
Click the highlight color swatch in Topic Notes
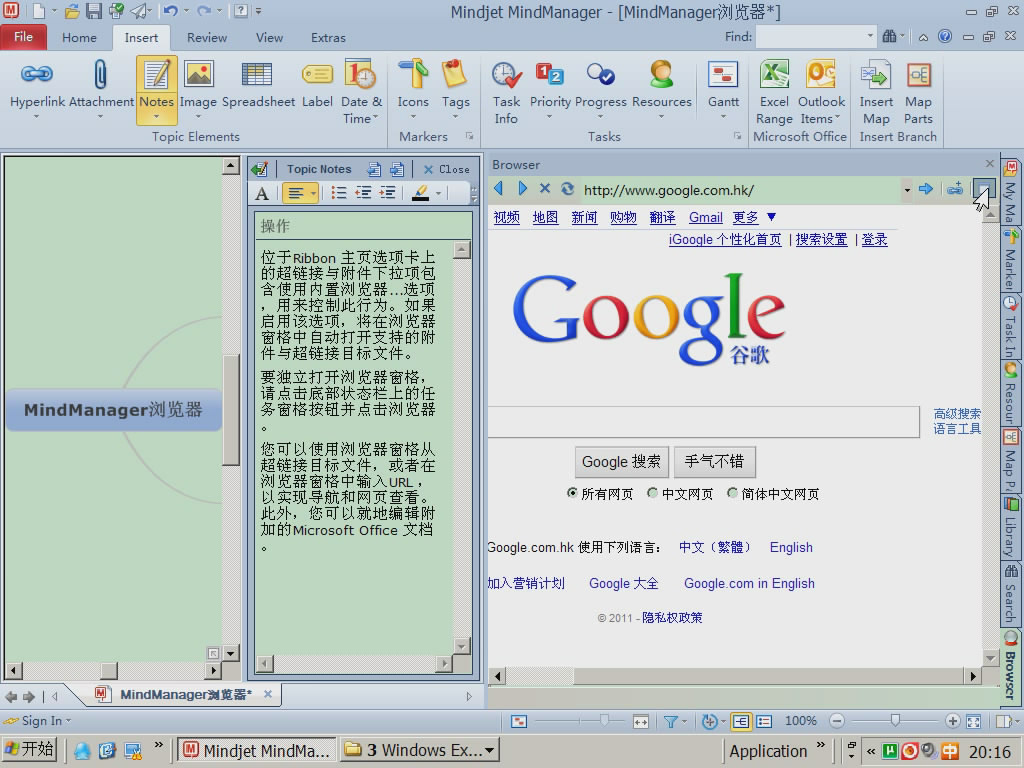click(x=421, y=193)
